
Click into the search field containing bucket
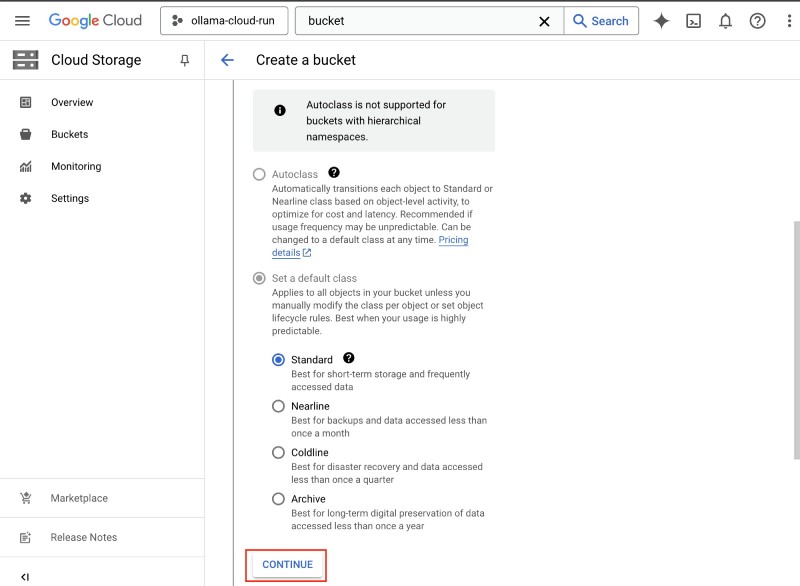pyautogui.click(x=420, y=21)
